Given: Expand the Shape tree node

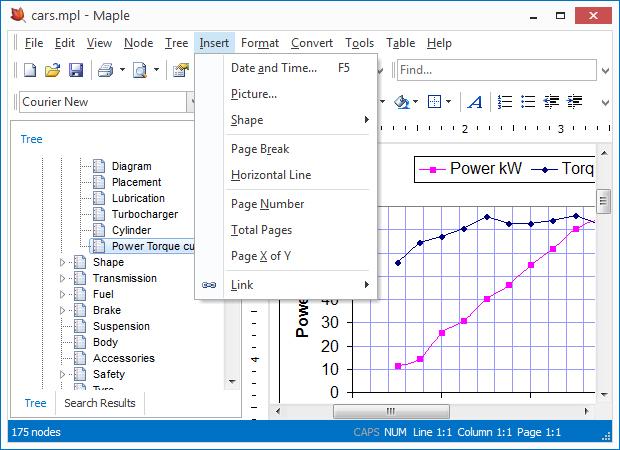Looking at the screenshot, I should coord(62,262).
